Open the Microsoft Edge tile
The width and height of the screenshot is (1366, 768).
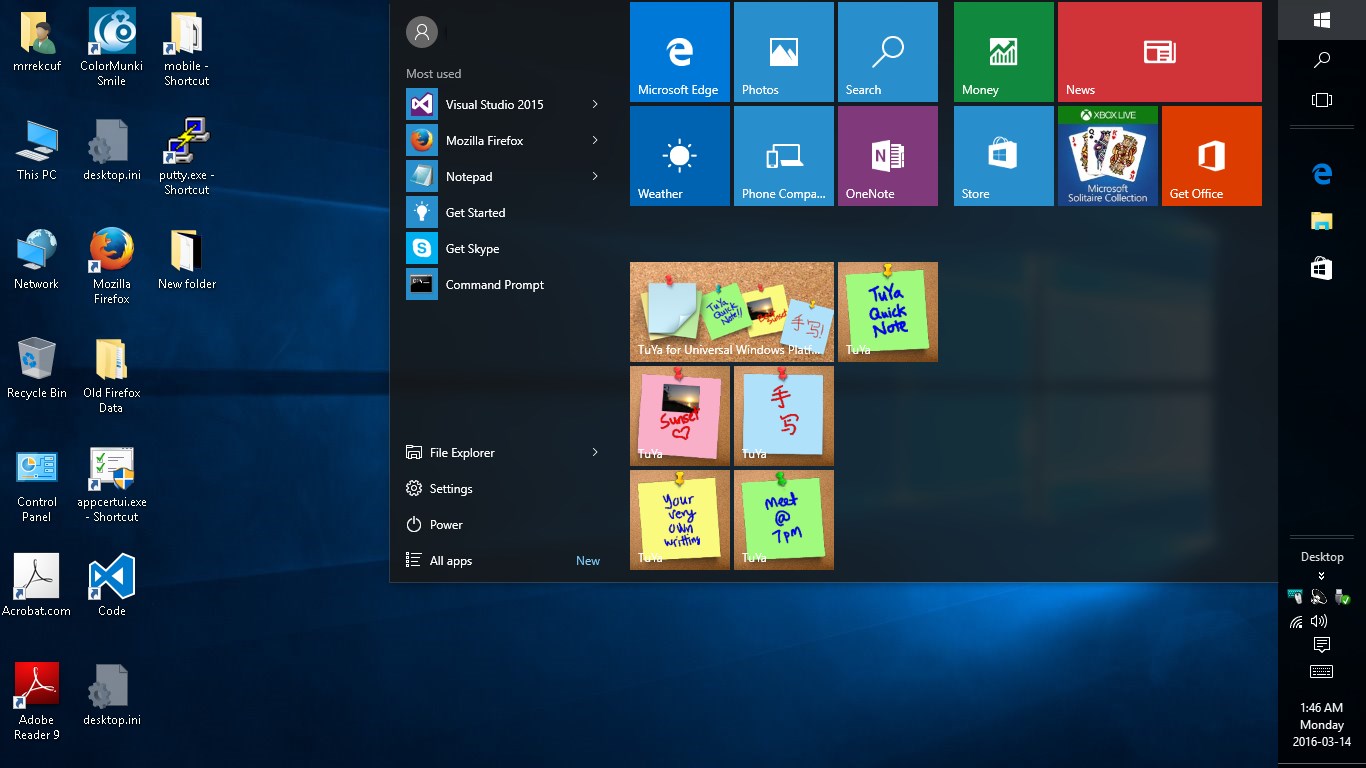680,52
